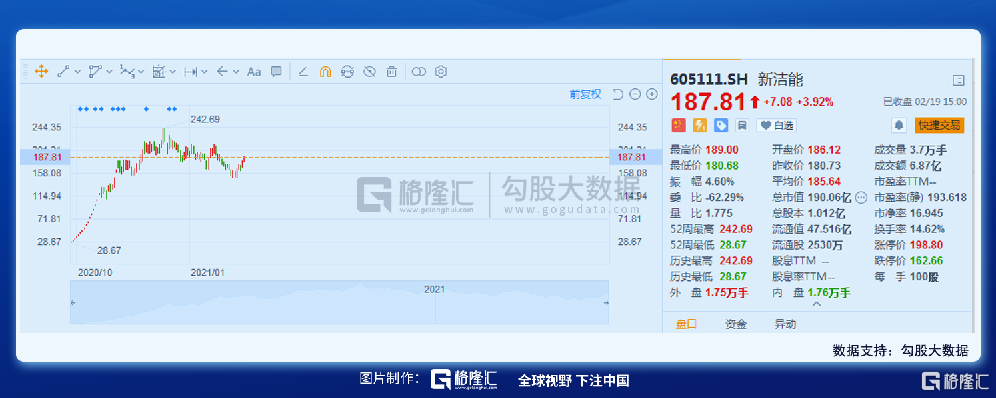Viewport: 996px width, 398px height.
Task: Select the comment bubble note tool
Action: click(276, 72)
